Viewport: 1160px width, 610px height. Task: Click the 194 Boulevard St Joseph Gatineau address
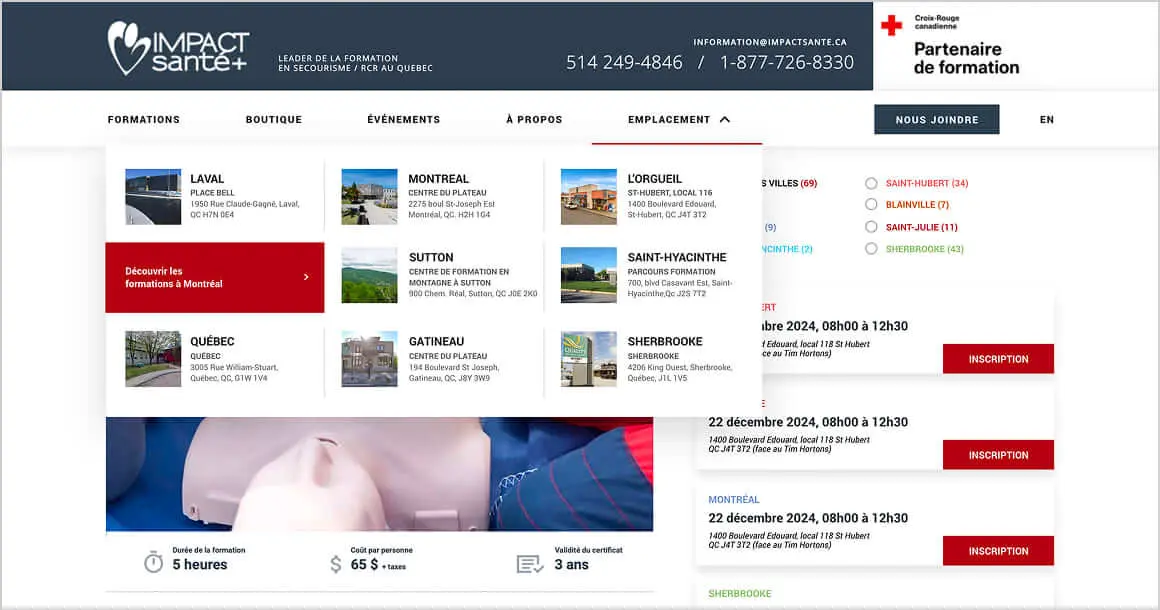point(453,373)
